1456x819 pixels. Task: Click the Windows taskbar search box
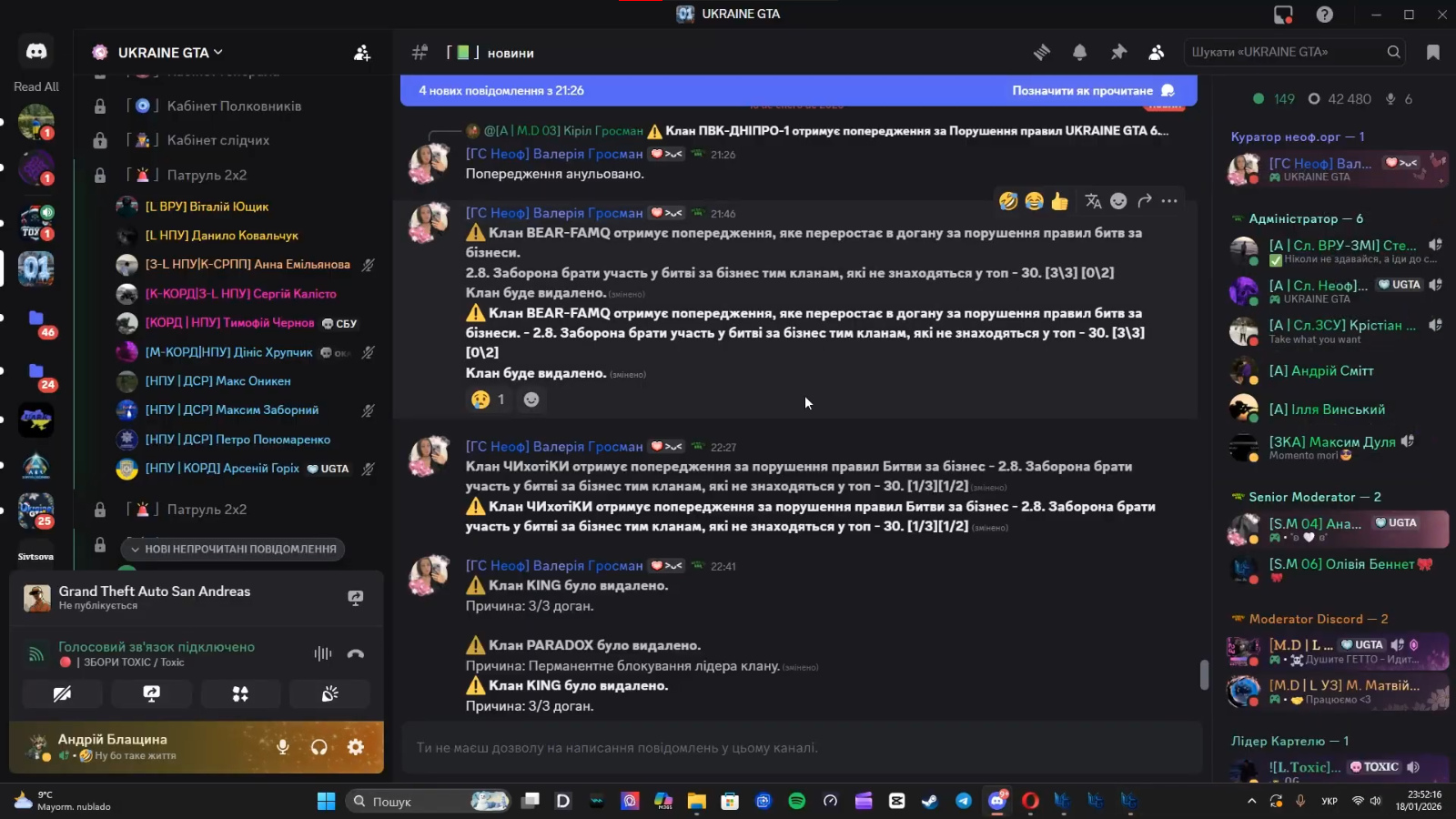pyautogui.click(x=429, y=801)
